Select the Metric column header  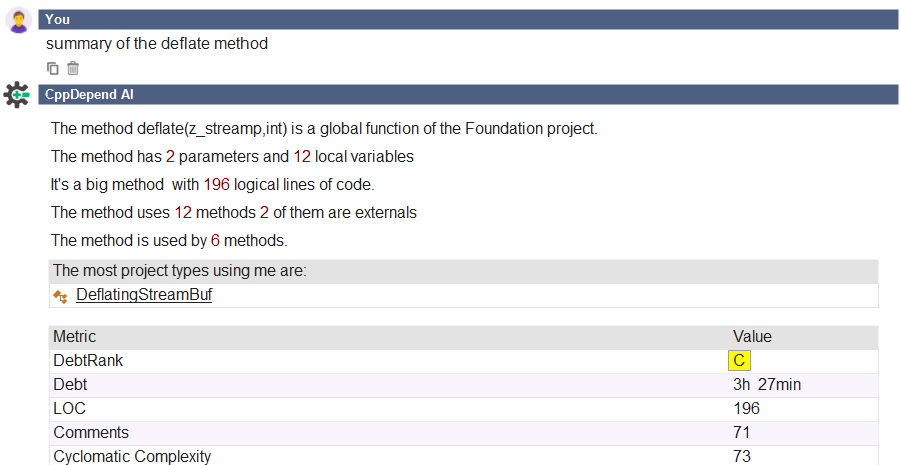(x=75, y=336)
